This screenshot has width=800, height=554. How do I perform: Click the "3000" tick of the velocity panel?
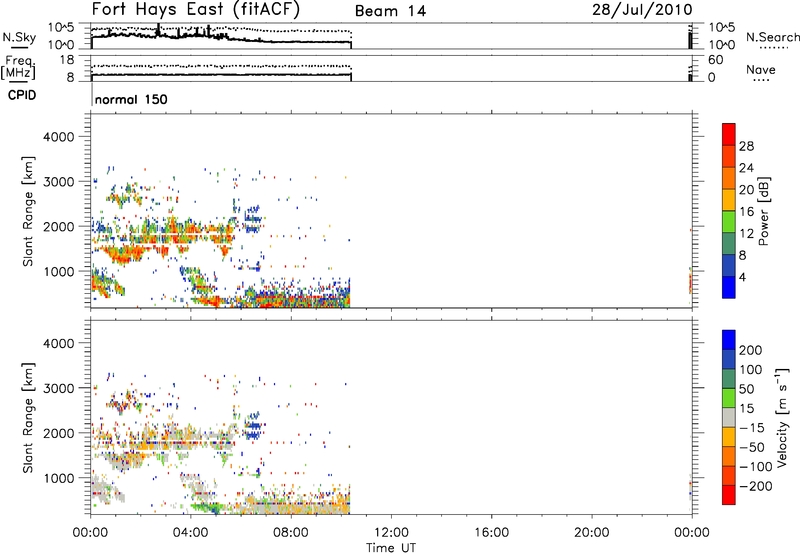[58, 388]
